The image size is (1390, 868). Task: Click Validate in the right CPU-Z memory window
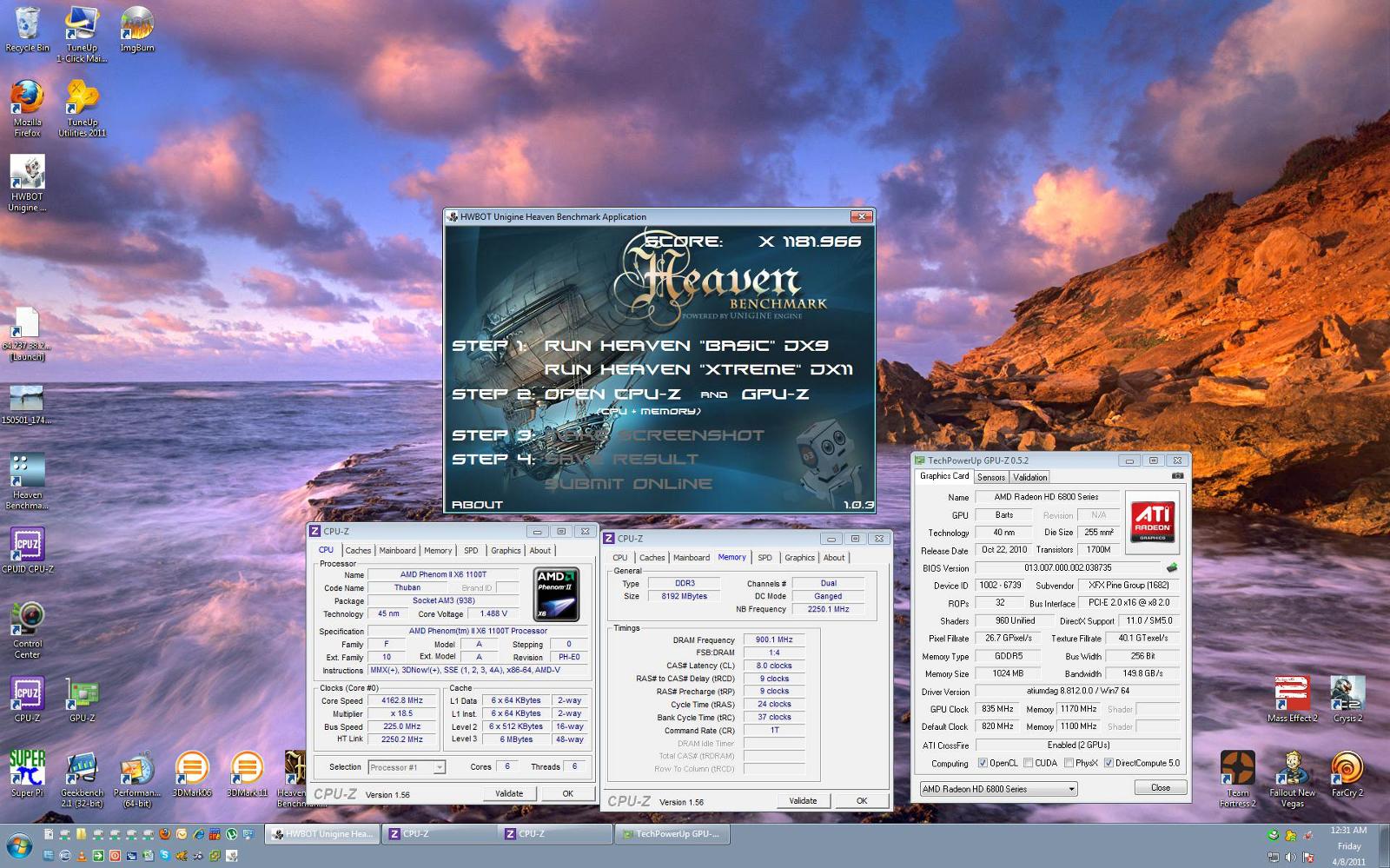click(803, 801)
